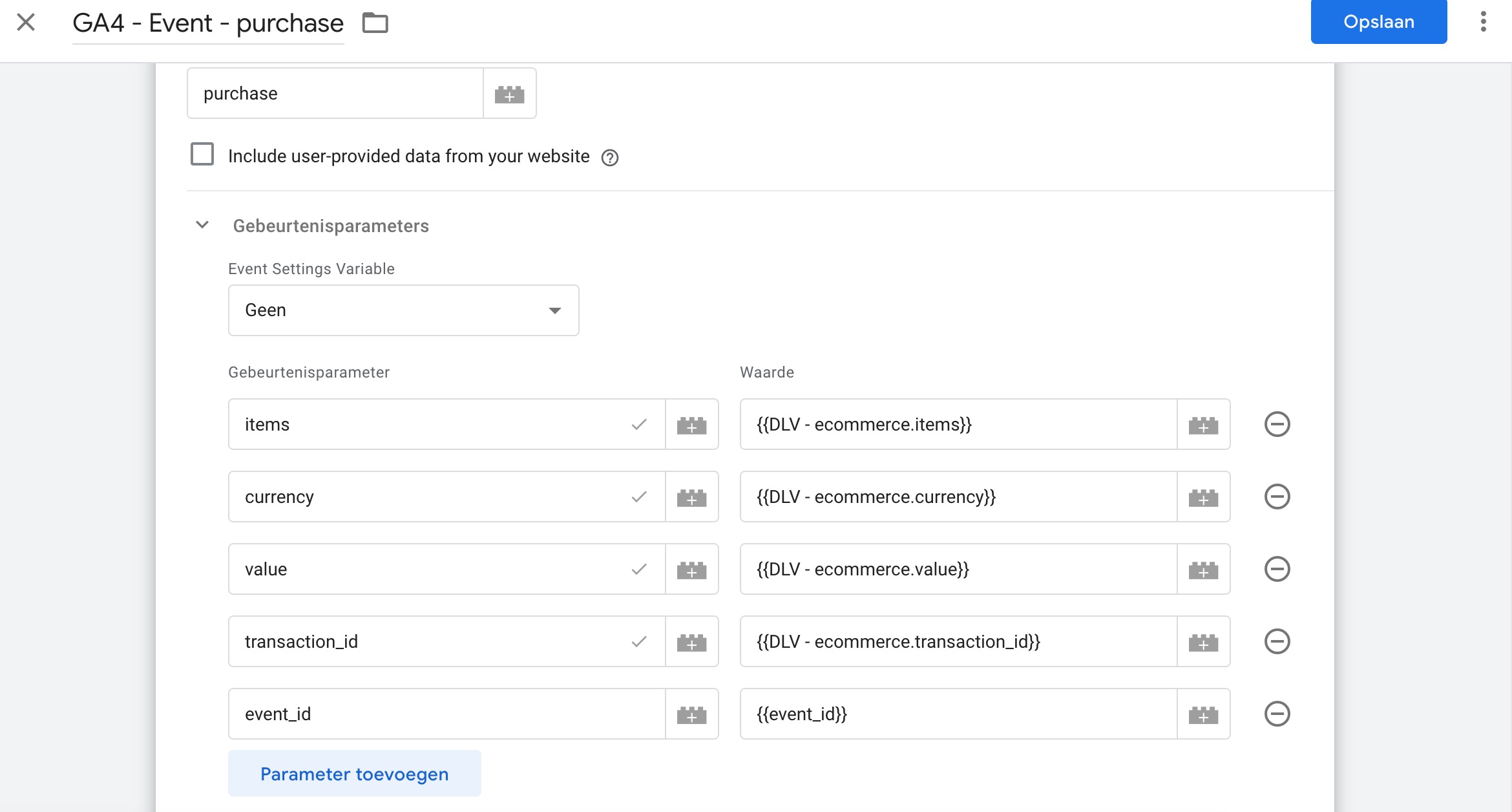
Task: Click the event_id parameter name field
Action: tap(446, 714)
